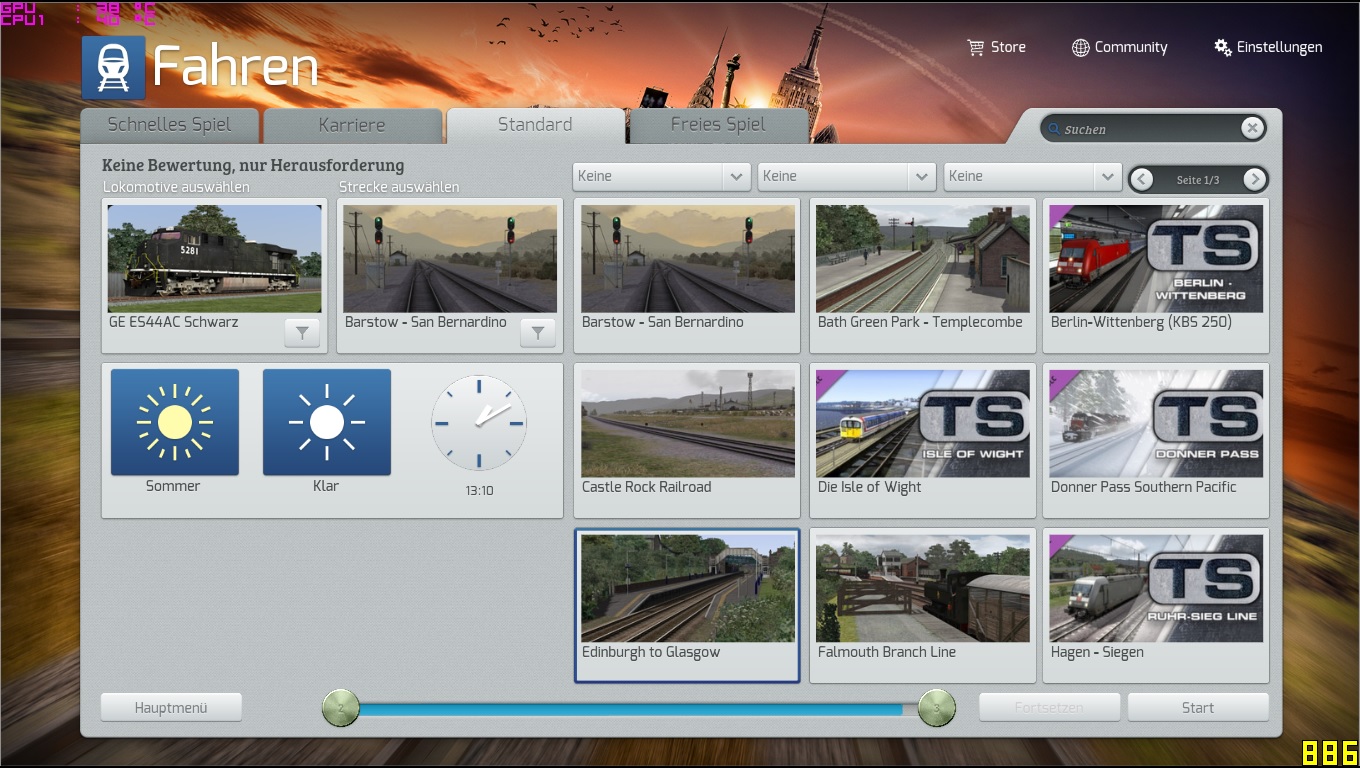Change the Sommer season icon

click(x=175, y=422)
